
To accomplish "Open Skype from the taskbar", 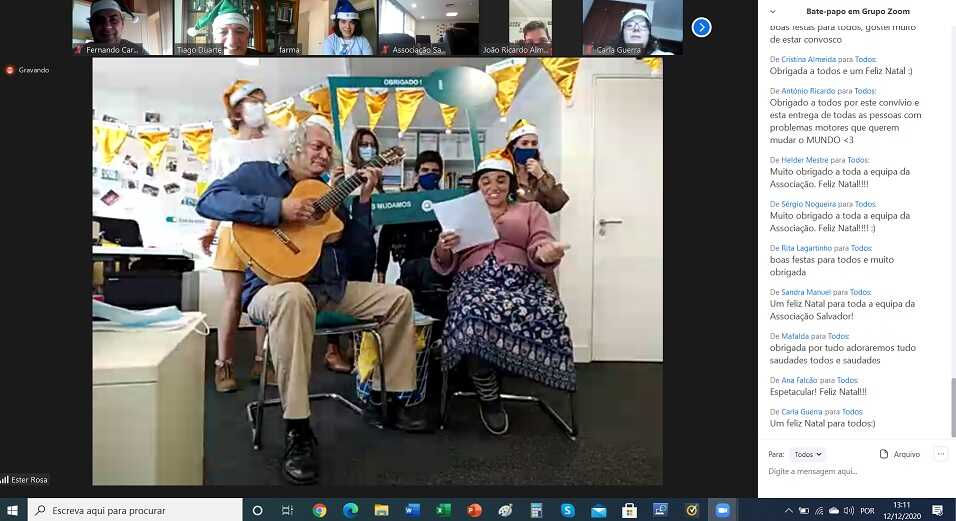I will pos(568,510).
